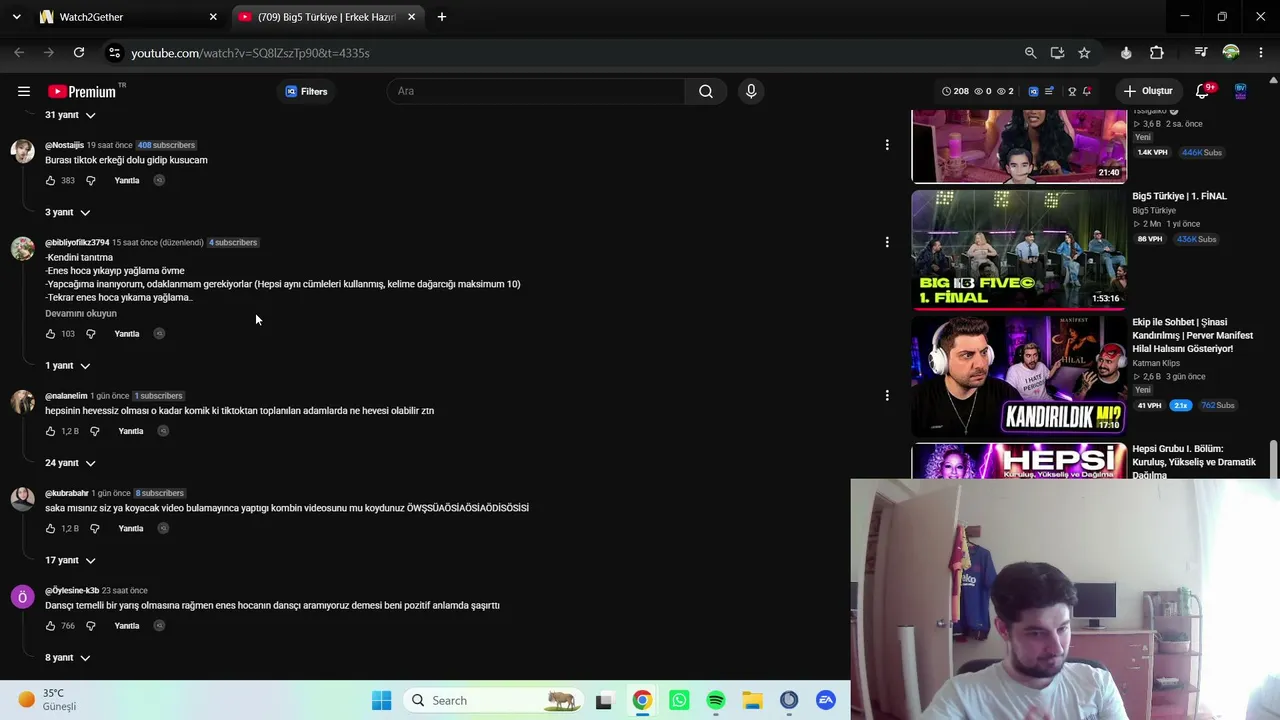Open the 21:40 video thumbnail in the sidebar
Image resolution: width=1280 pixels, height=720 pixels.
1019,146
